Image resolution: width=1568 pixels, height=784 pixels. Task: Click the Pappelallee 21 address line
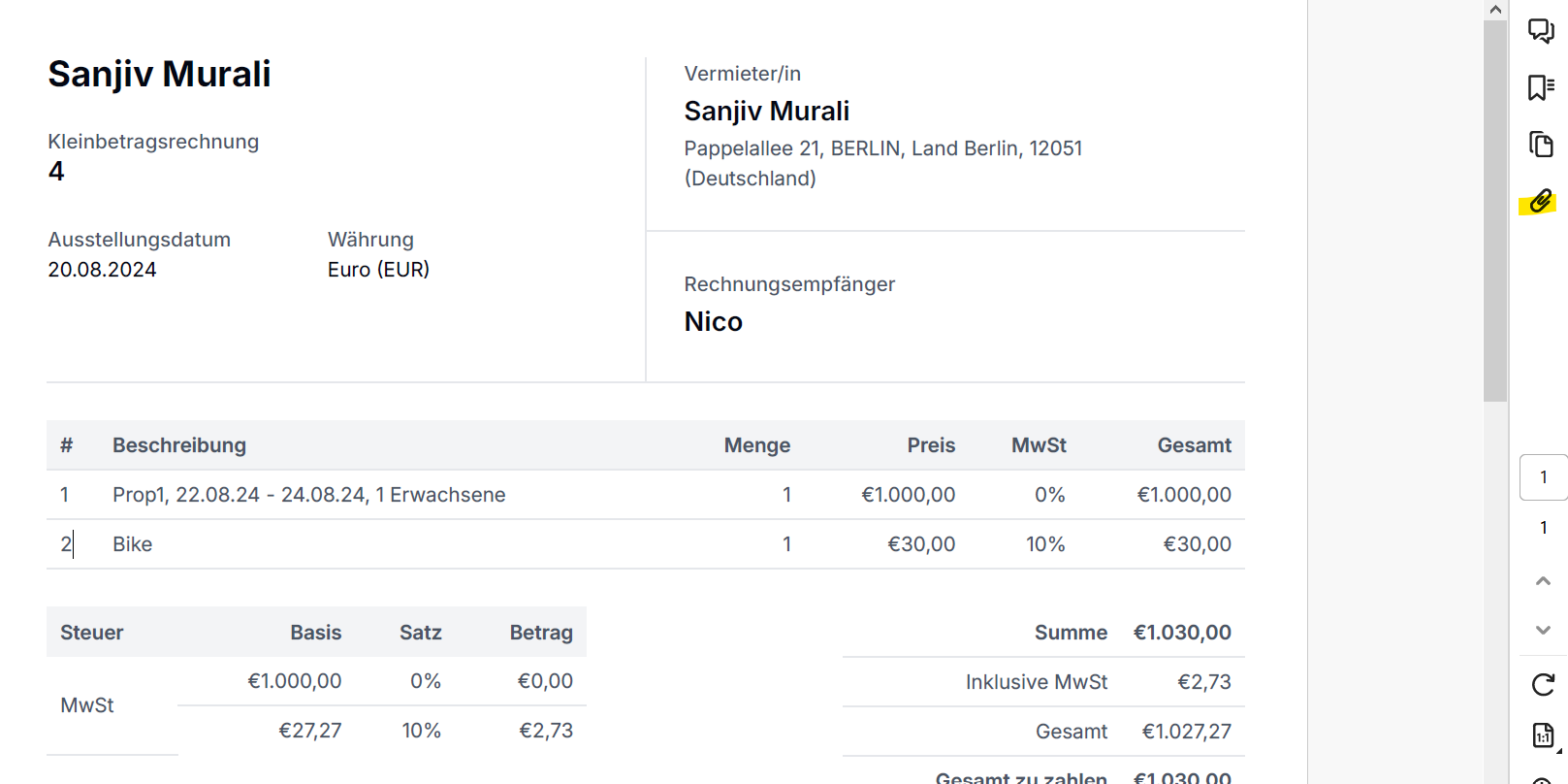(x=882, y=148)
